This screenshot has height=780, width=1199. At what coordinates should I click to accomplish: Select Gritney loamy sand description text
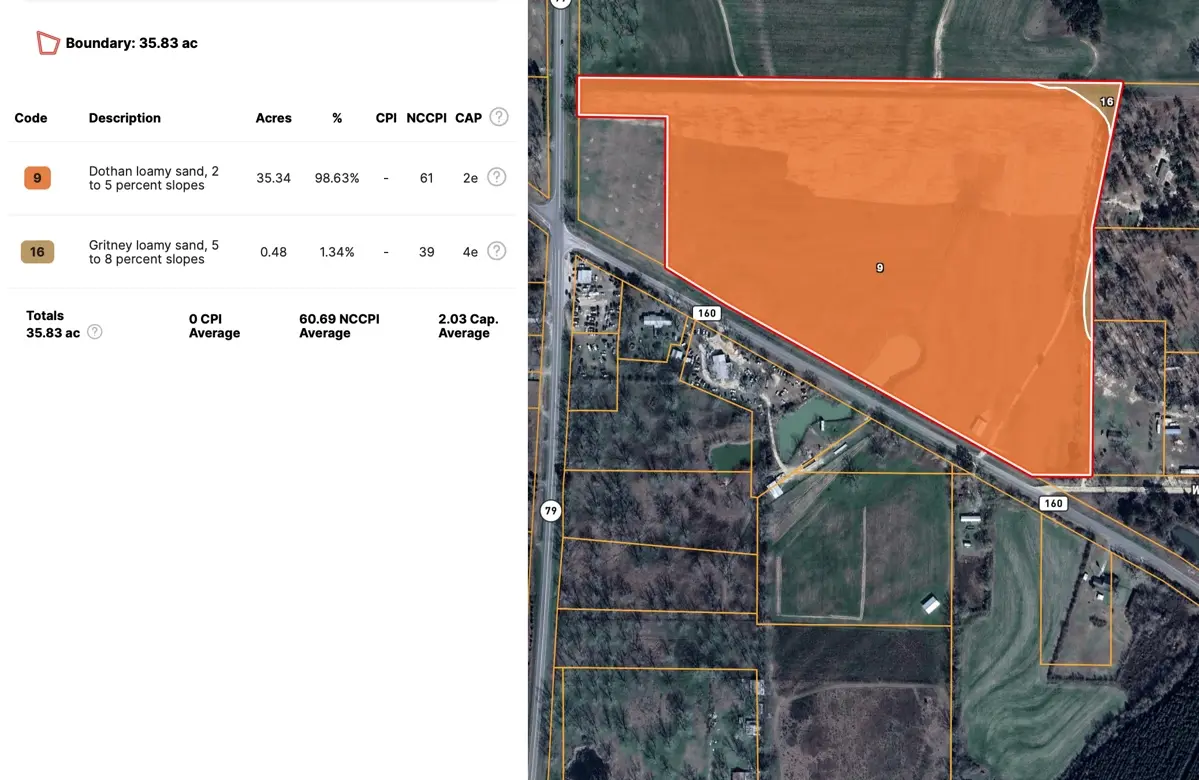point(153,252)
